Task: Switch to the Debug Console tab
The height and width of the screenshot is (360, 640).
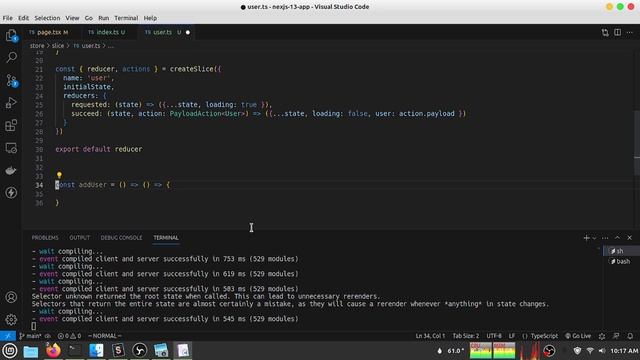Action: (121, 238)
